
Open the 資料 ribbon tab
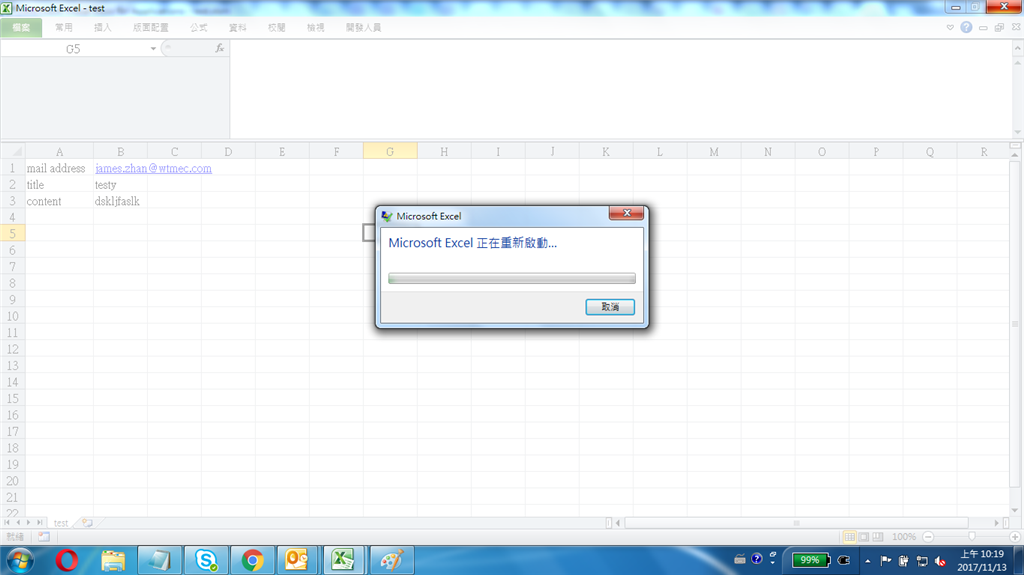coord(238,27)
